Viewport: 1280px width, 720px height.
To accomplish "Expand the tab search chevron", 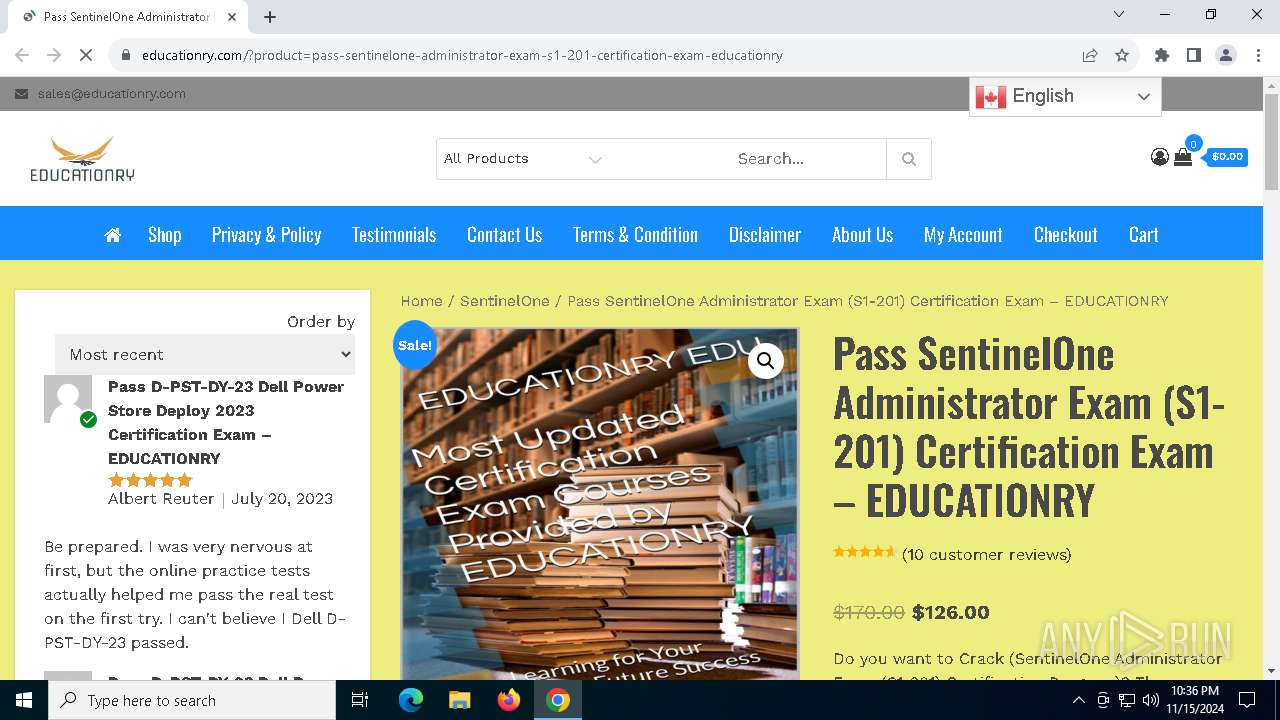I will coord(1120,14).
